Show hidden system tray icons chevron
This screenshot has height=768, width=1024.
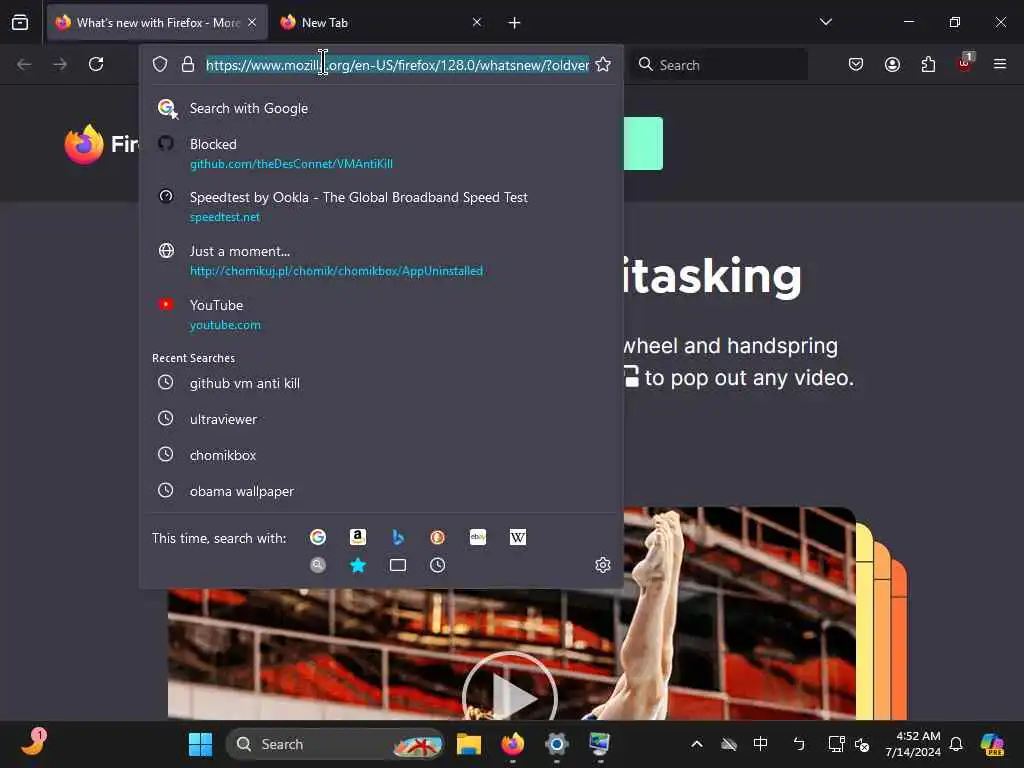click(697, 744)
